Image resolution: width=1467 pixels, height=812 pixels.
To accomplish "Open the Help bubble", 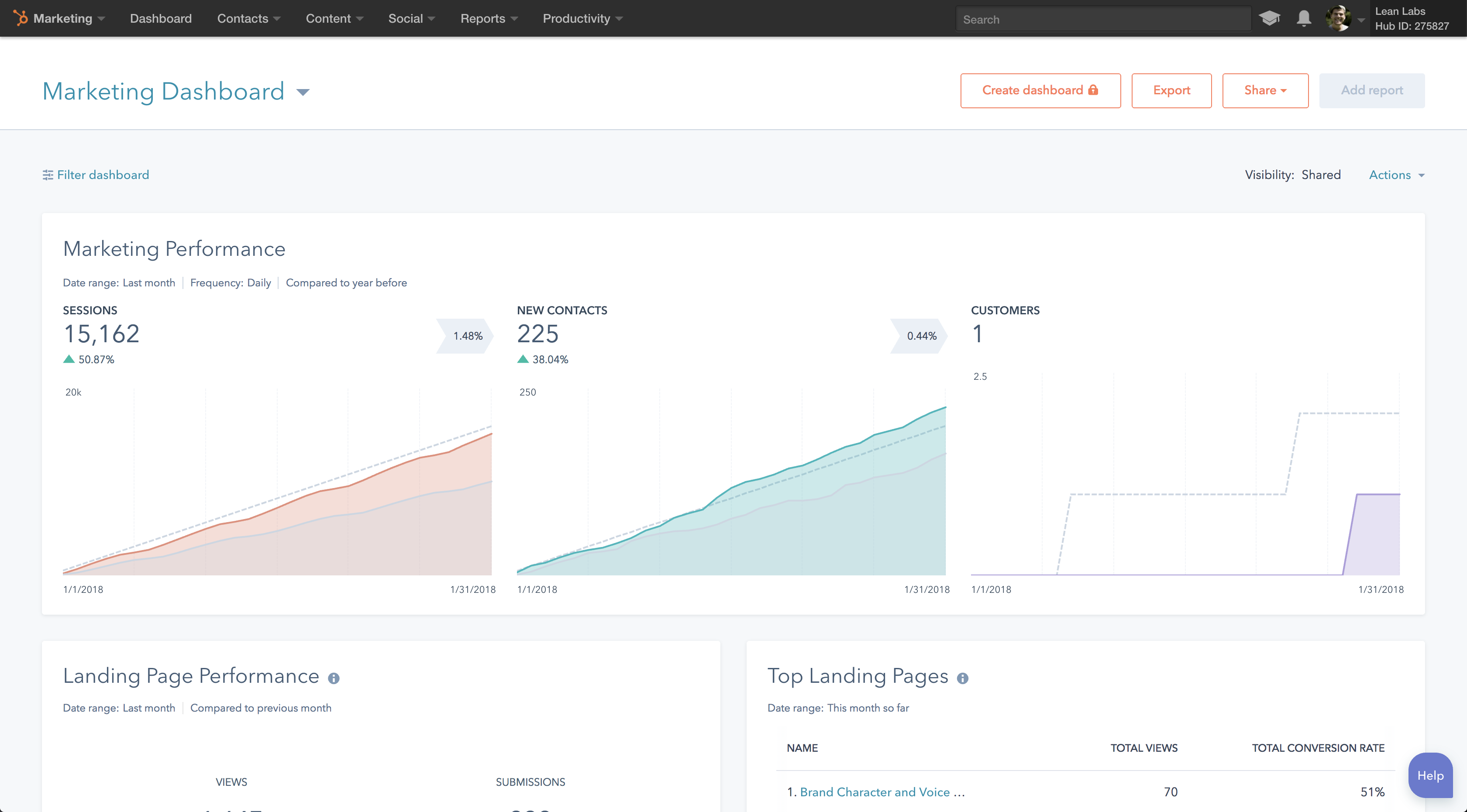I will (1431, 775).
